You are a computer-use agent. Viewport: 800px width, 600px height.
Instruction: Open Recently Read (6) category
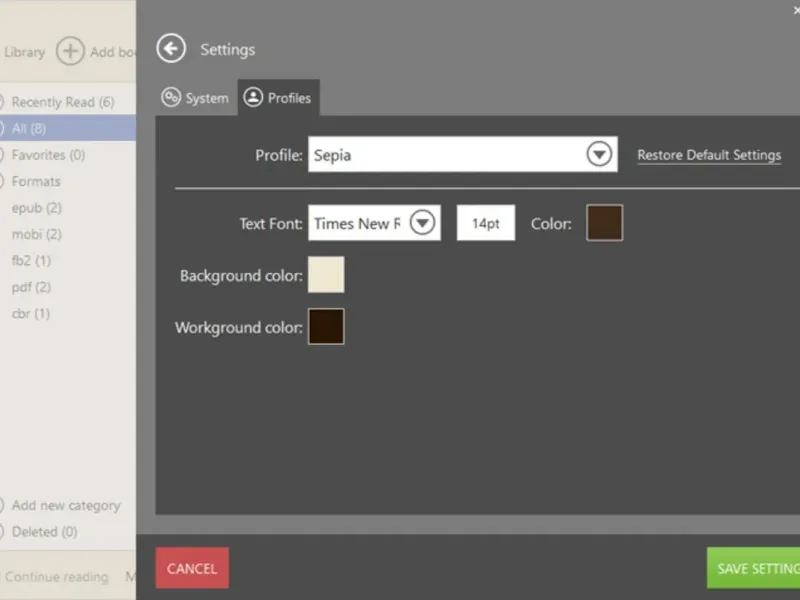[x=63, y=102]
